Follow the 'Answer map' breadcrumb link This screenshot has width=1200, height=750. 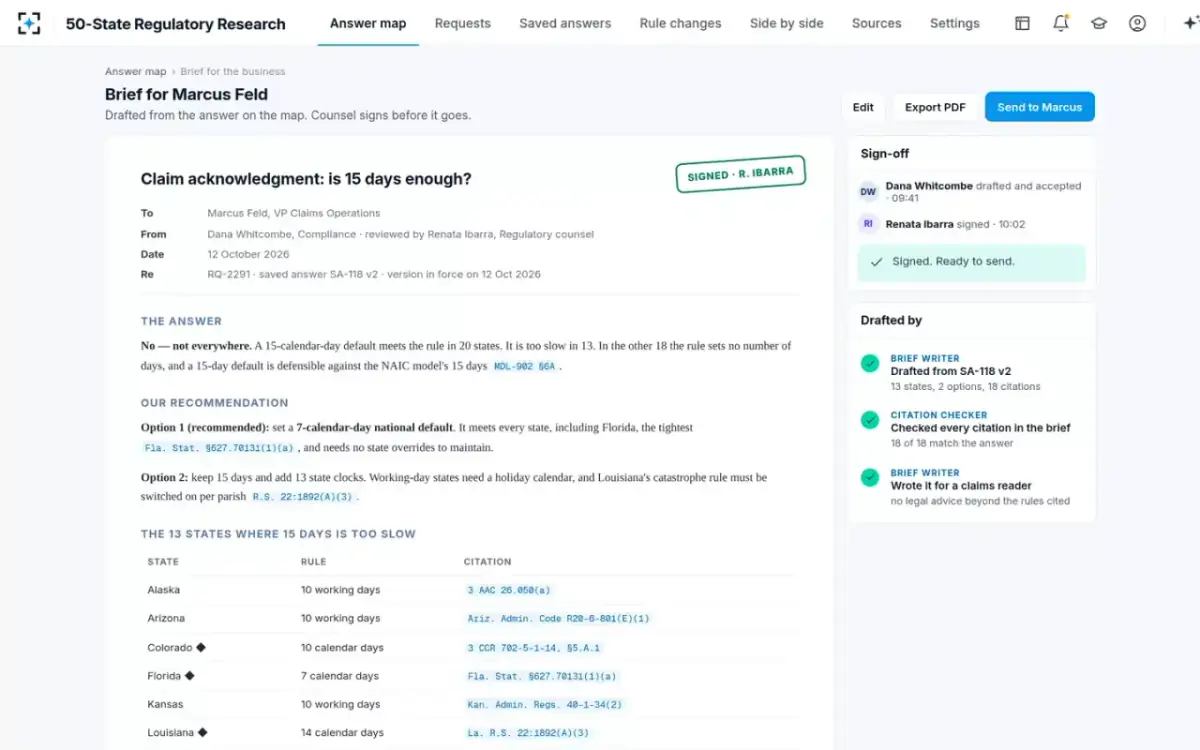point(135,72)
